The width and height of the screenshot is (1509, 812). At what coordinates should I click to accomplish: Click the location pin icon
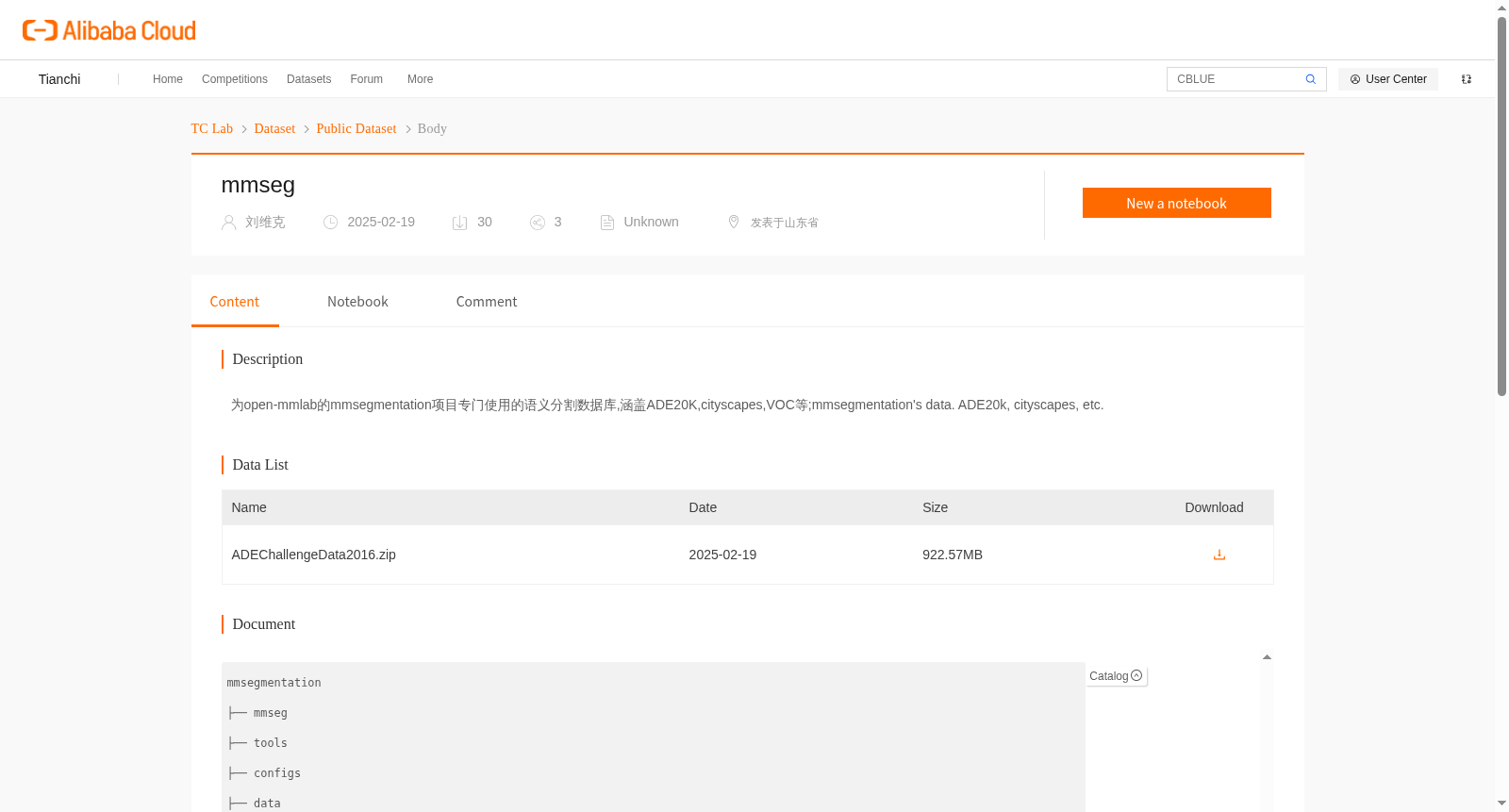click(x=734, y=222)
